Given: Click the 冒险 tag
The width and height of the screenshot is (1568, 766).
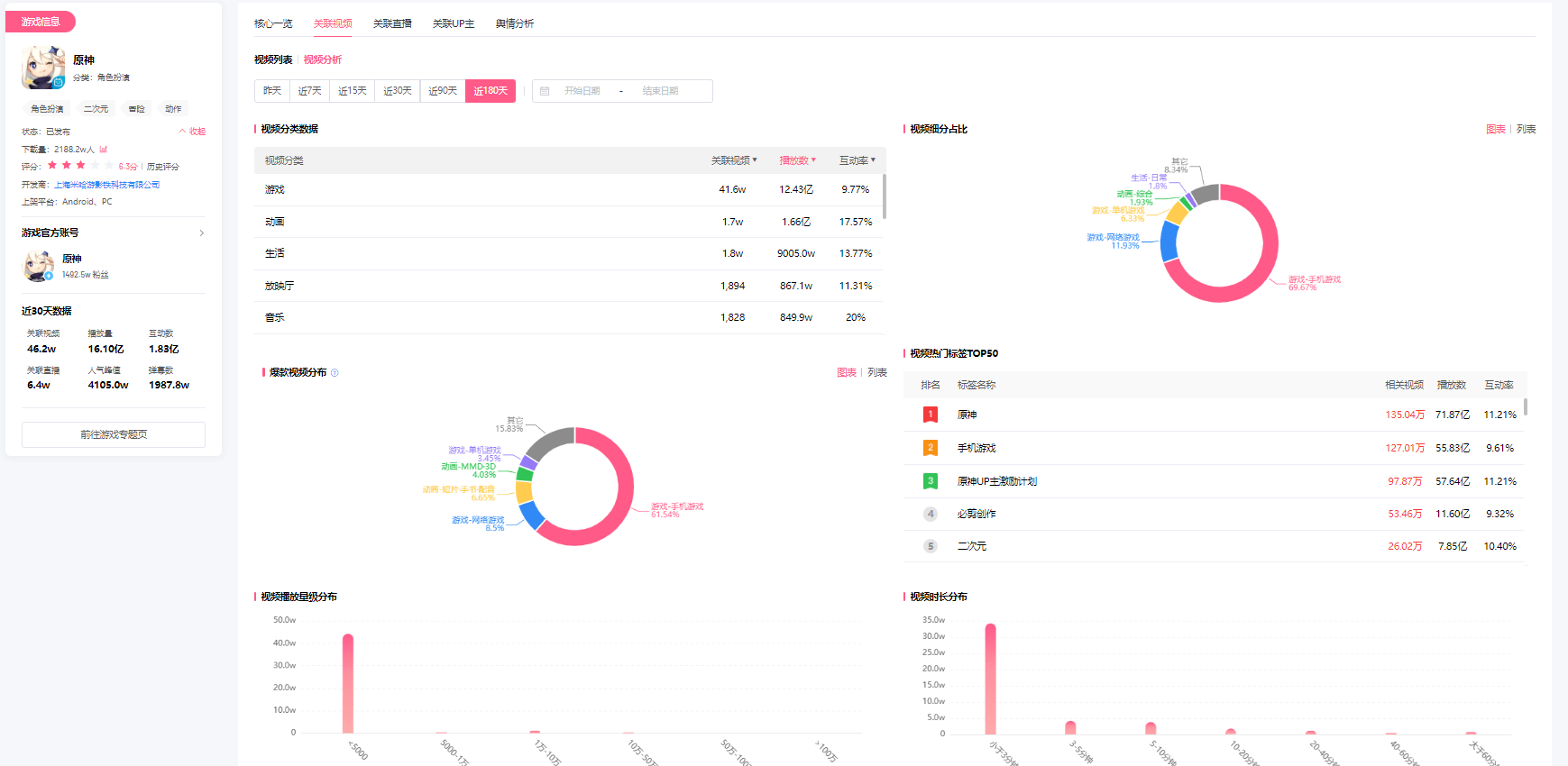Looking at the screenshot, I should coord(137,109).
